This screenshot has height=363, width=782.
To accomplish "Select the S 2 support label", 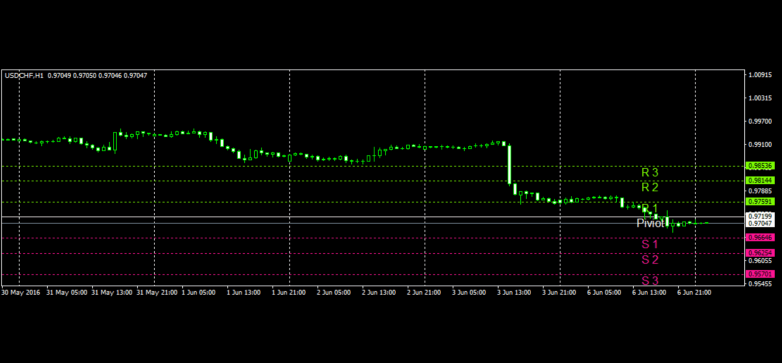I will click(650, 260).
